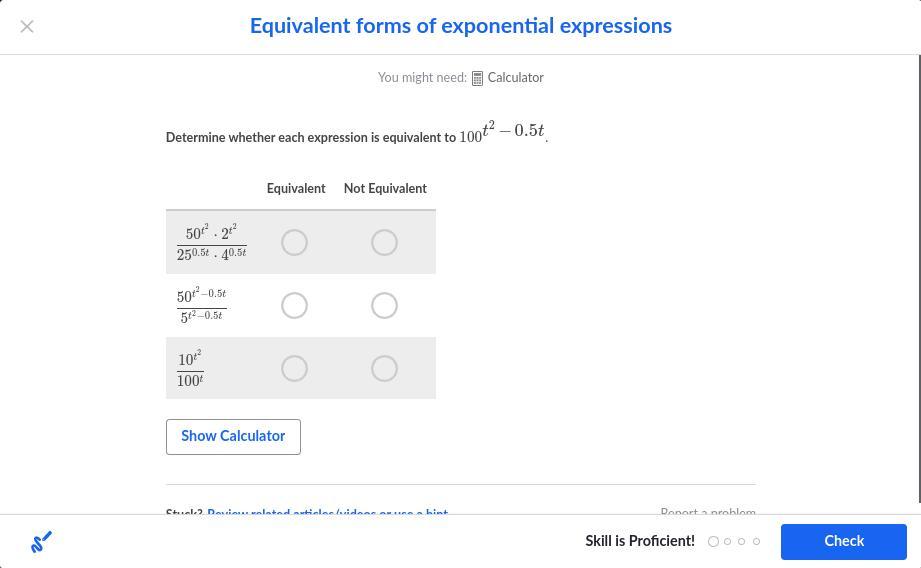Screen dimensions: 921x568
Task: Open the Calculator link at the top
Action: pos(515,78)
